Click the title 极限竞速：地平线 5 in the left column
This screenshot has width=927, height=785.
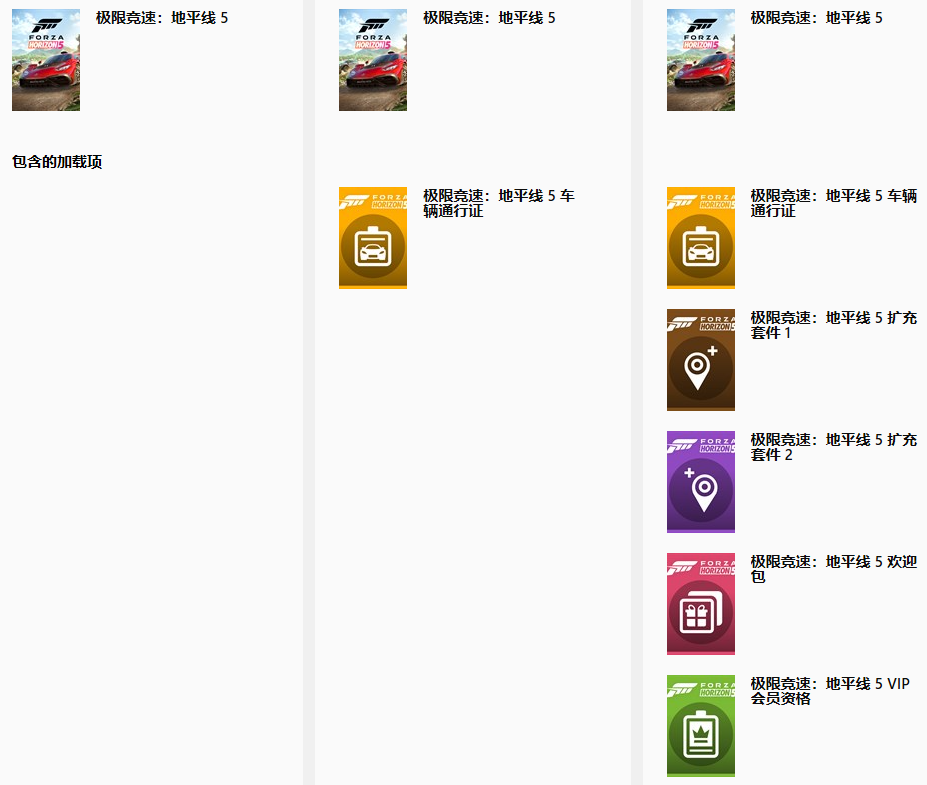coord(161,18)
